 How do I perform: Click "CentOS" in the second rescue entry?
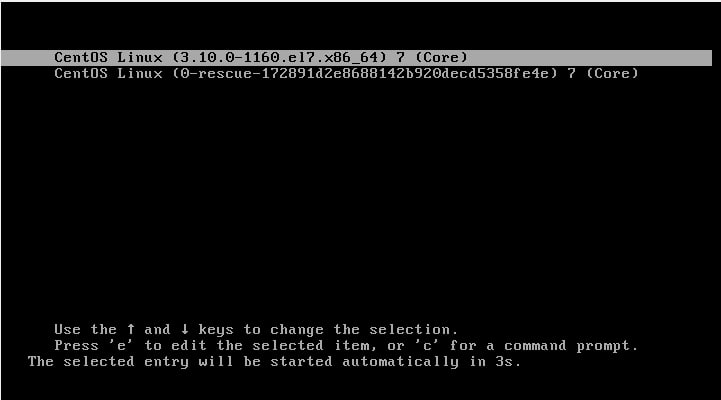(x=81, y=74)
